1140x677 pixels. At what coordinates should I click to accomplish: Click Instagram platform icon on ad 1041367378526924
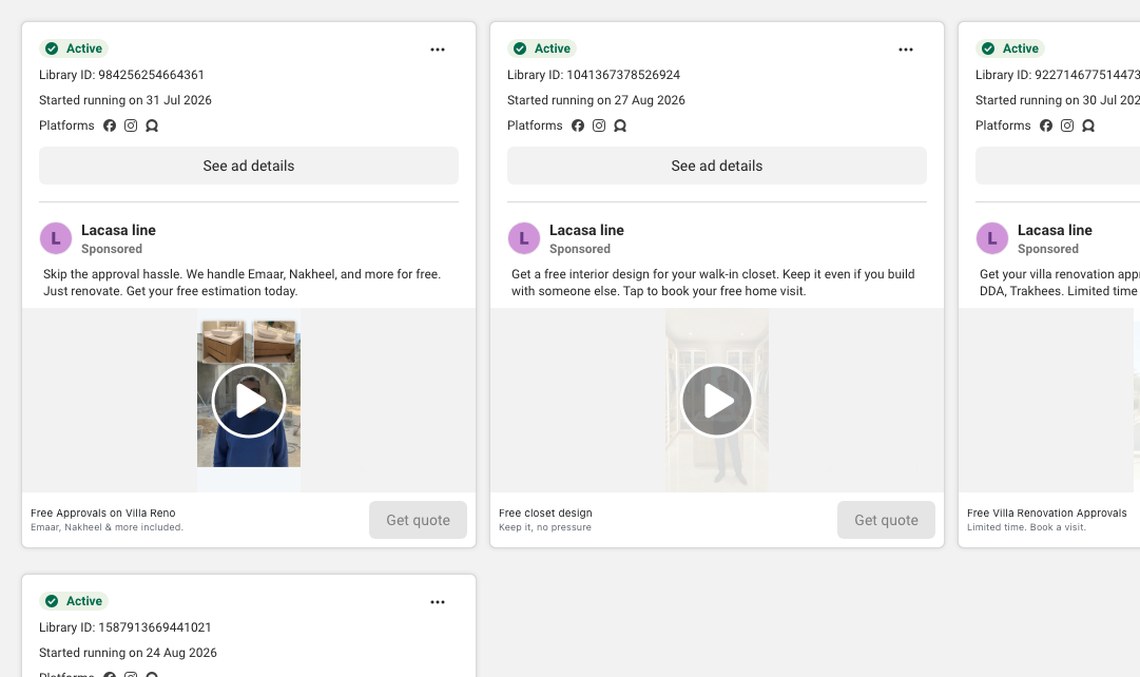tap(599, 125)
